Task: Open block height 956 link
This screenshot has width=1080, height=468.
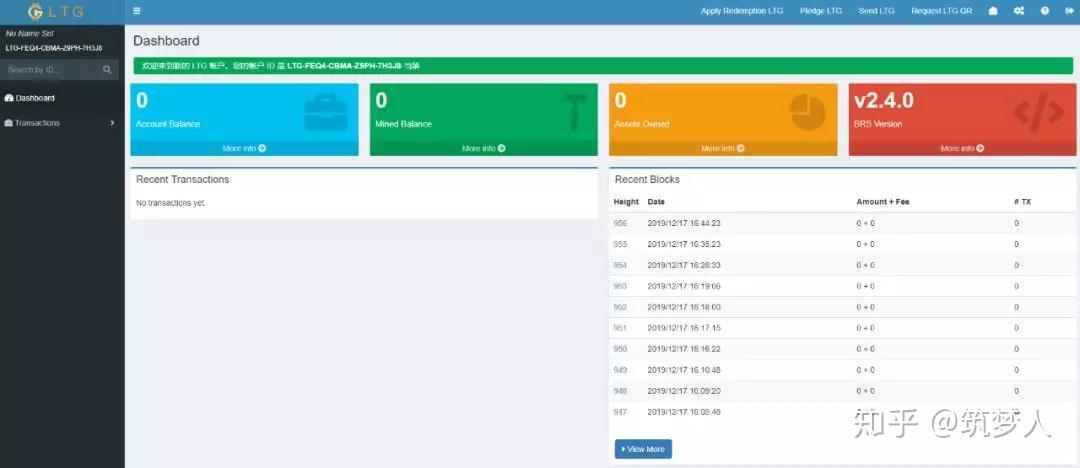Action: [620, 223]
